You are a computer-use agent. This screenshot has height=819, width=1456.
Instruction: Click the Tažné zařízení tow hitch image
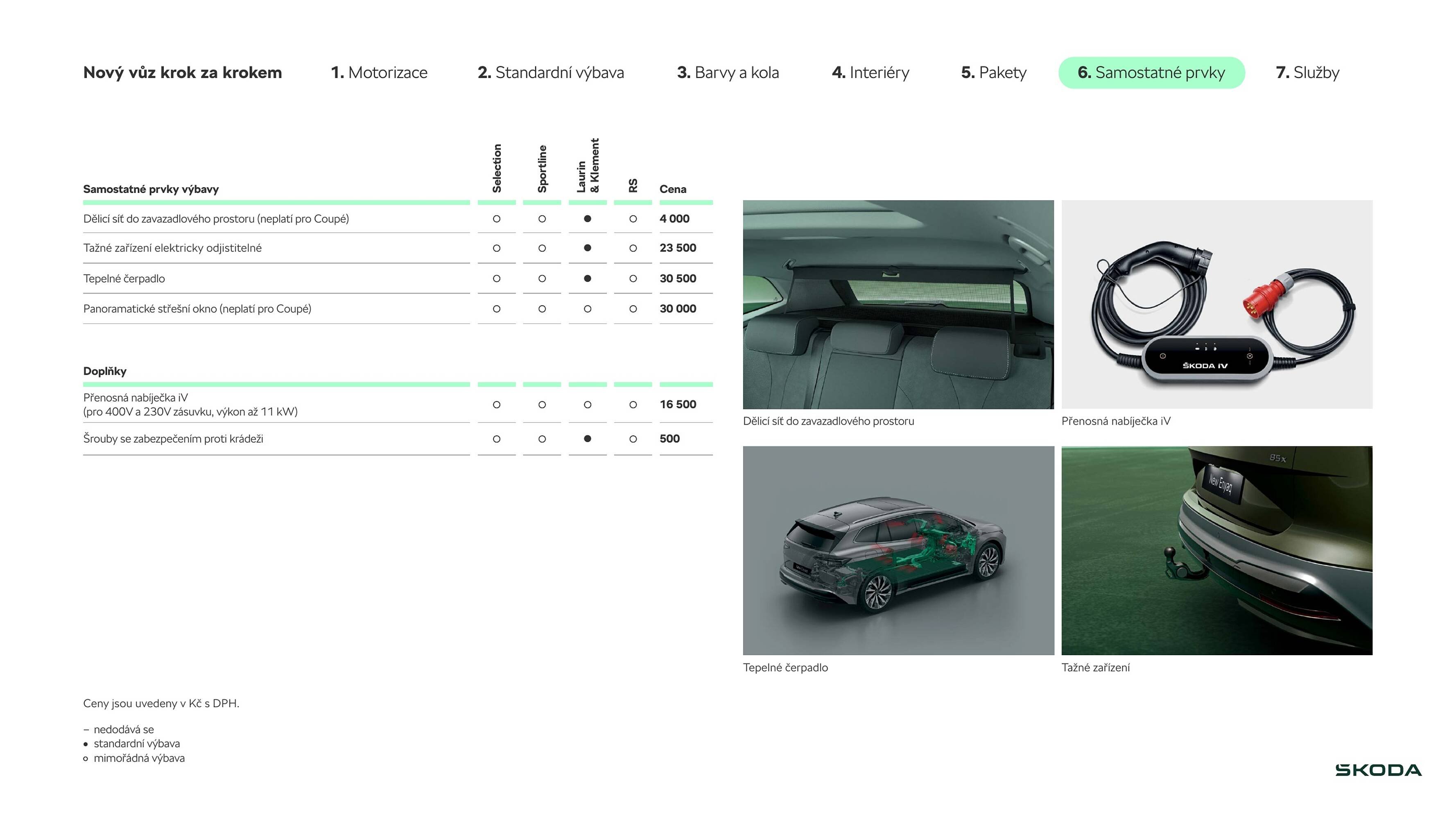1216,550
